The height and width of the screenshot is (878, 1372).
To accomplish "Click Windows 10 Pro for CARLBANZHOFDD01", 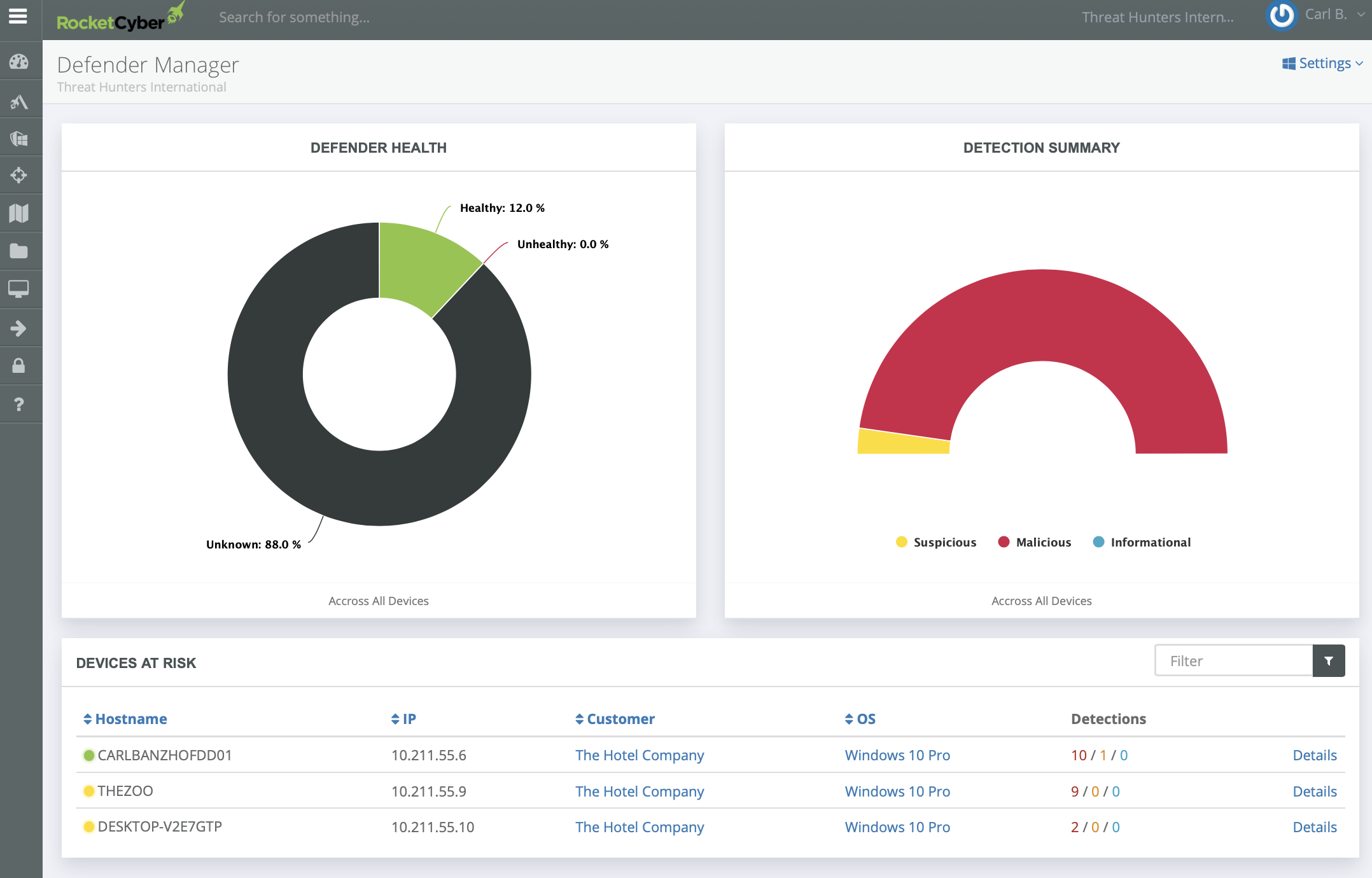I will click(897, 755).
